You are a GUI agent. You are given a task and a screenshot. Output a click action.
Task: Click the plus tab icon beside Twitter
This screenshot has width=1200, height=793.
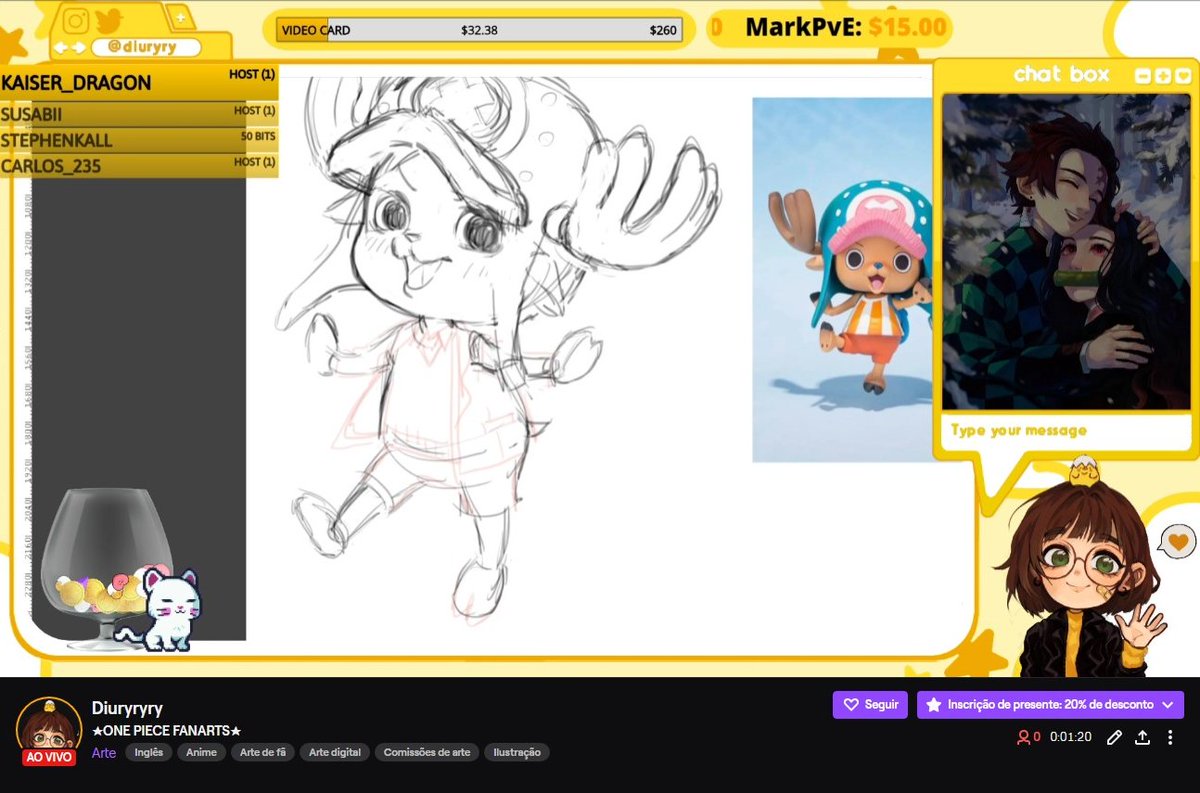coord(179,18)
